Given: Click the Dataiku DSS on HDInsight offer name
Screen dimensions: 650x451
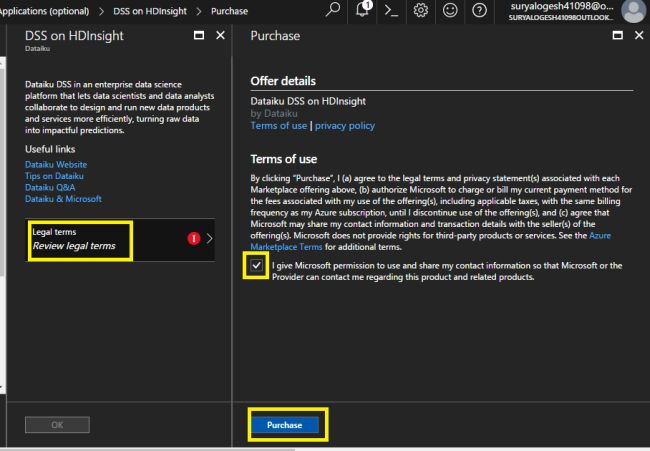Looking at the screenshot, I should [x=308, y=101].
